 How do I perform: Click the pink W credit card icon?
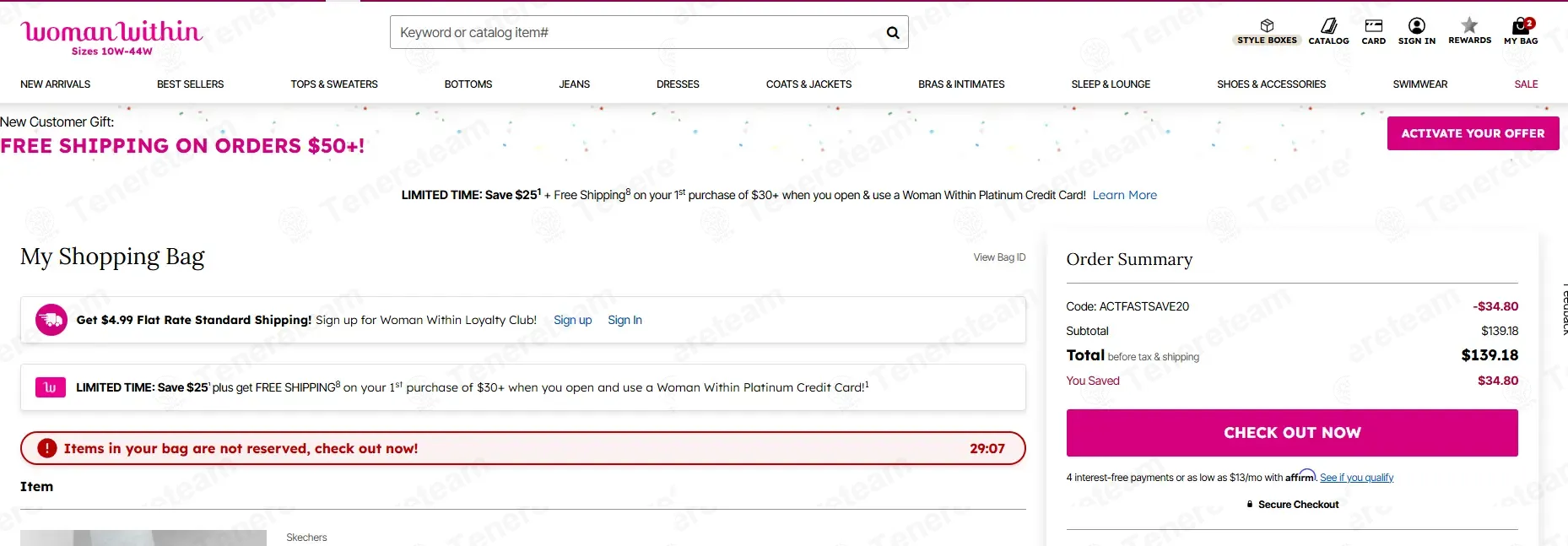click(51, 387)
